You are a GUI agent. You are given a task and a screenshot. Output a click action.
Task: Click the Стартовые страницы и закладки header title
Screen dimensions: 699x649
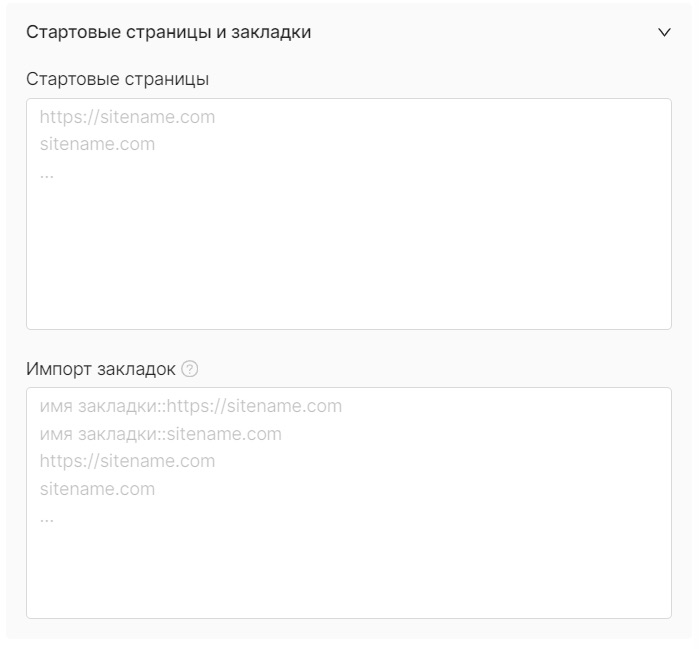(169, 32)
